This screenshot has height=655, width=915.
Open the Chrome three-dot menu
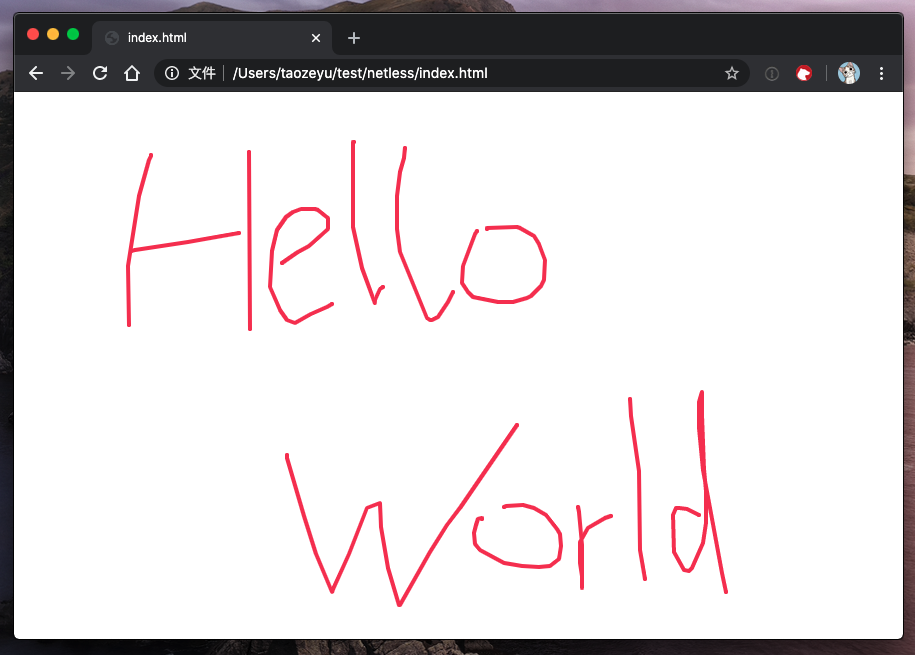tap(881, 73)
